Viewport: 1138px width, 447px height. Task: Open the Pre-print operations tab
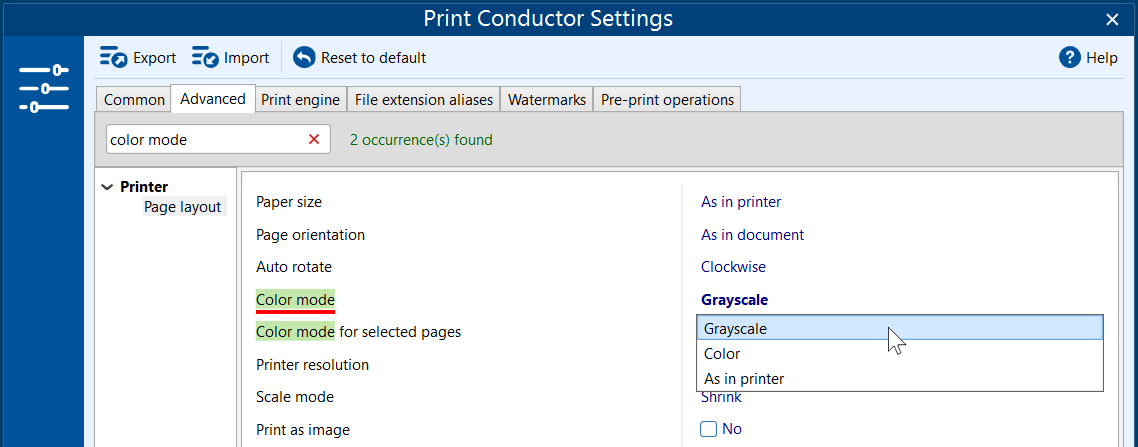point(667,100)
